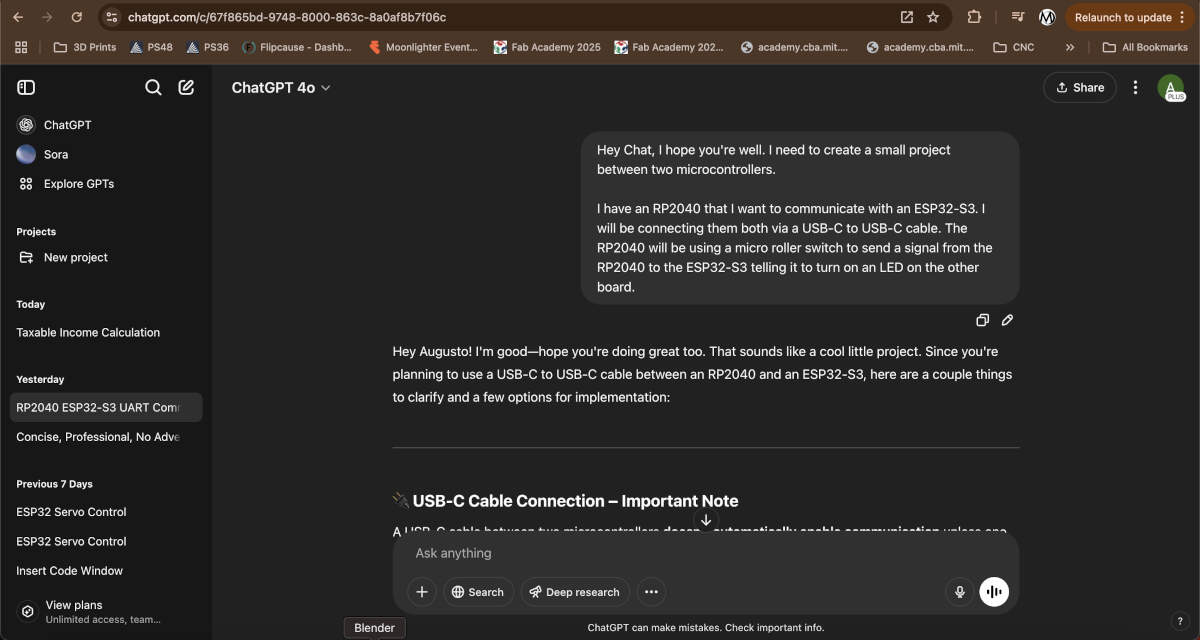This screenshot has height=640, width=1200.
Task: Open the Moonlighter Event bookmark
Action: point(424,47)
